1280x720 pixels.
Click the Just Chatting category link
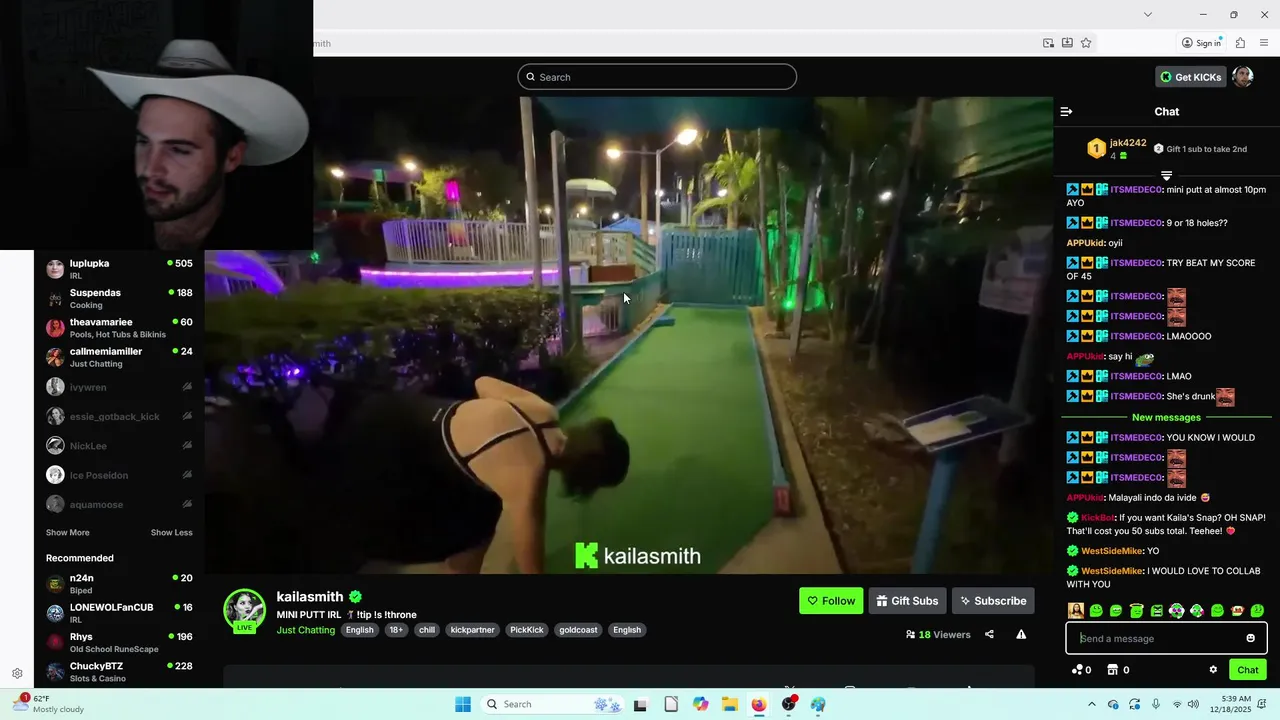(306, 630)
